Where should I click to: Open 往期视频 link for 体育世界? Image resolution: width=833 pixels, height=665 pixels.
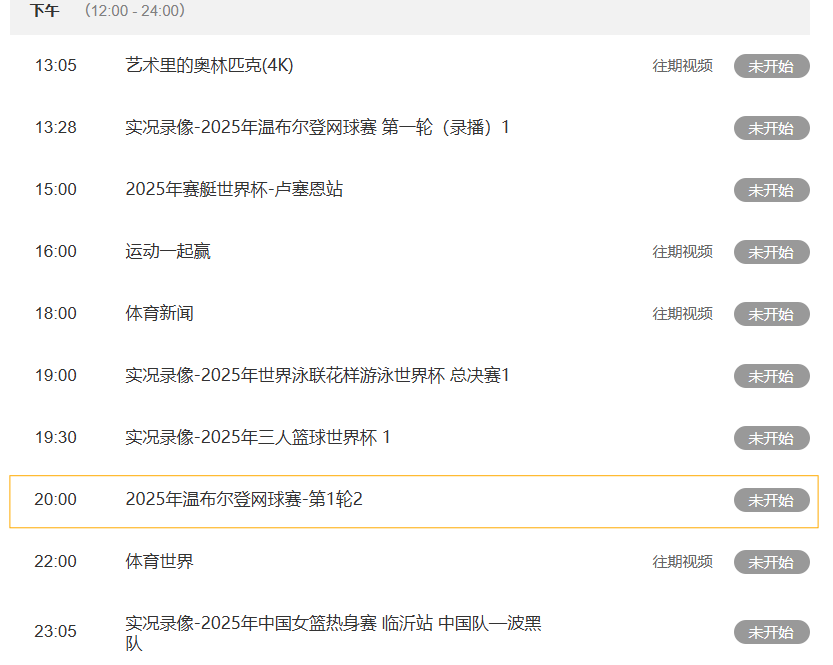683,561
